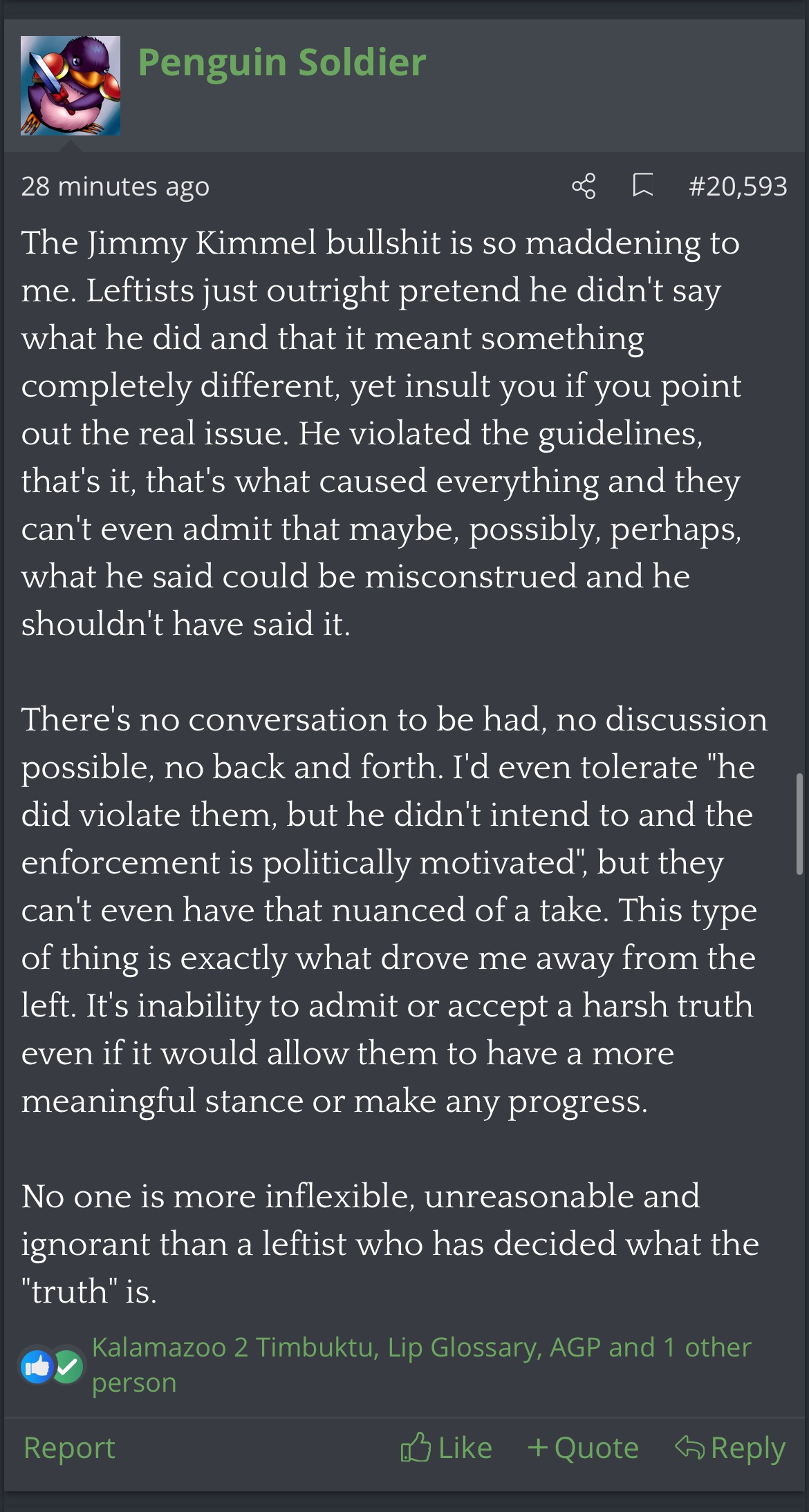Click the vertical scrollbar thumb
Viewport: 809px width, 1512px height.
[x=799, y=824]
